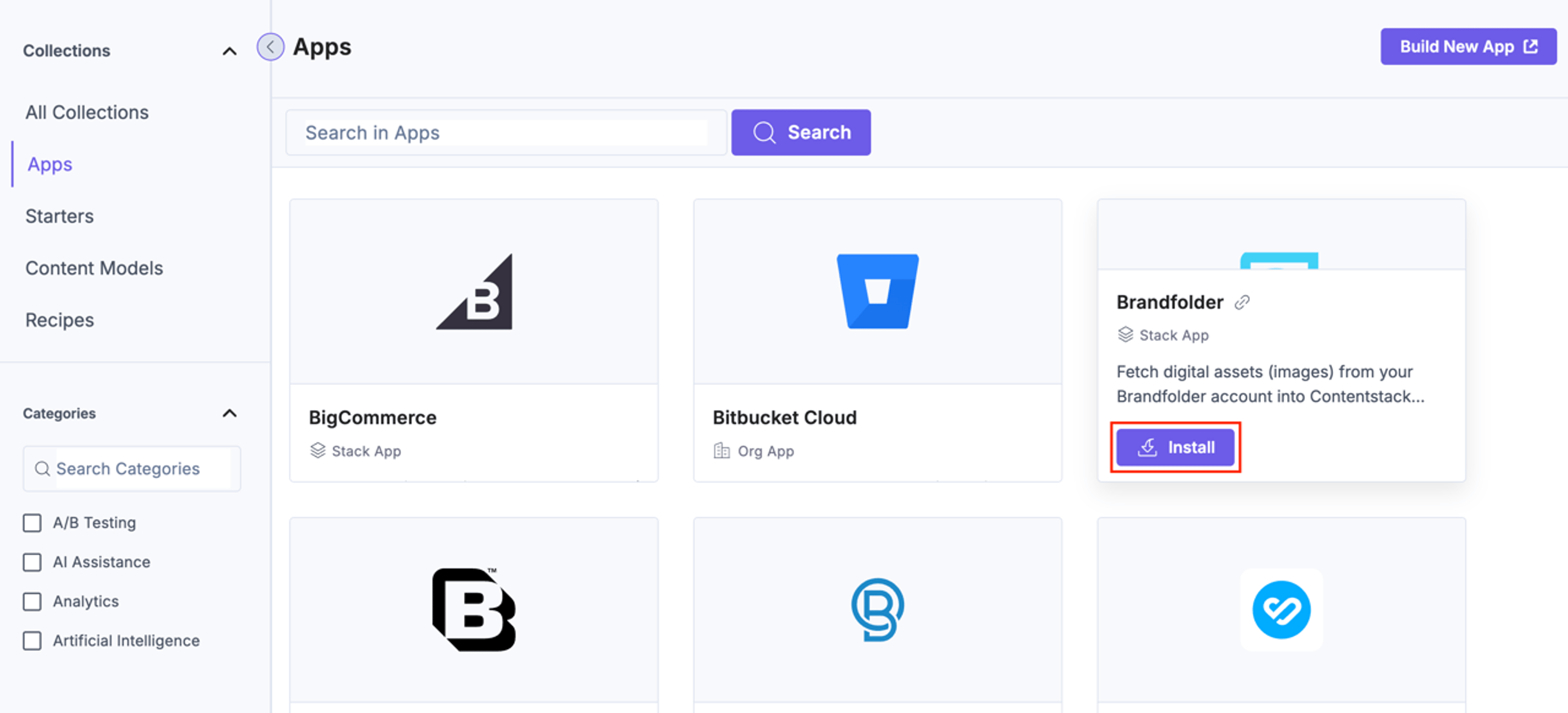Screen dimensions: 1568x713
Task: Check the AI Assistance category
Action: pyautogui.click(x=32, y=562)
